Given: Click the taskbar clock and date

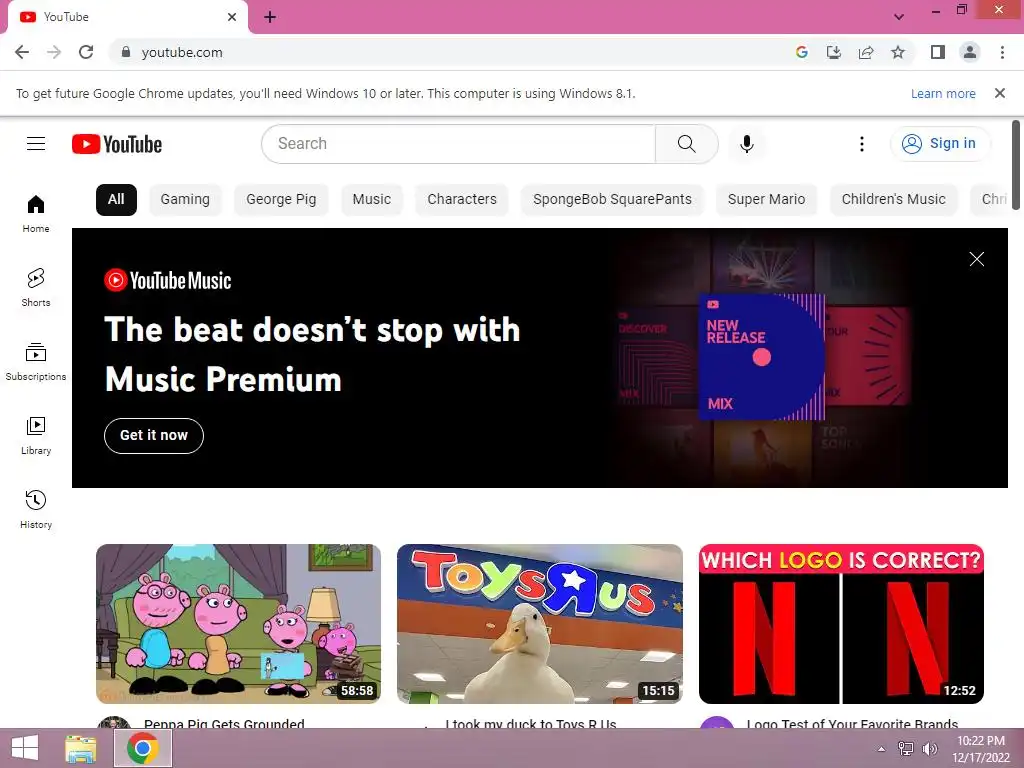Looking at the screenshot, I should click(981, 749).
